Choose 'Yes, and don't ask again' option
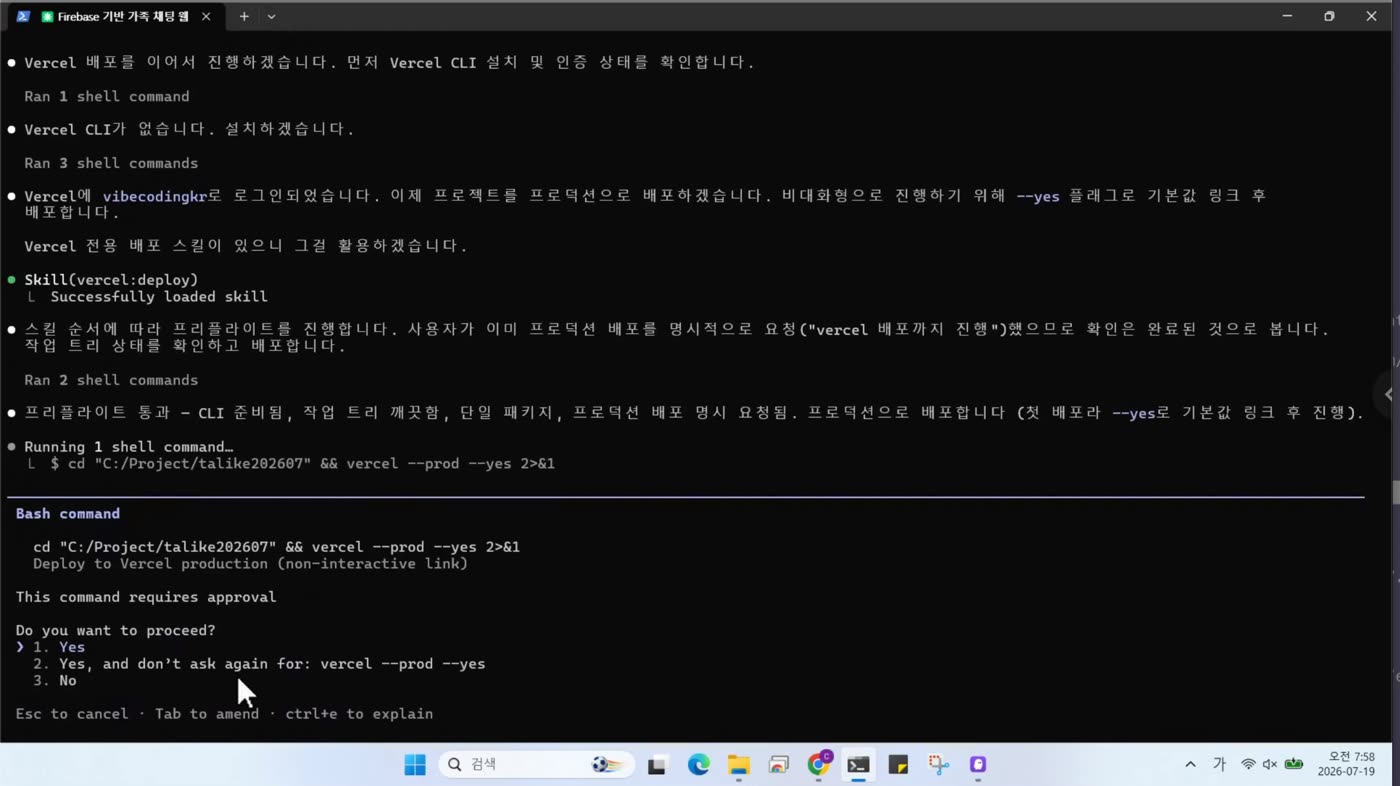1400x786 pixels. click(259, 664)
